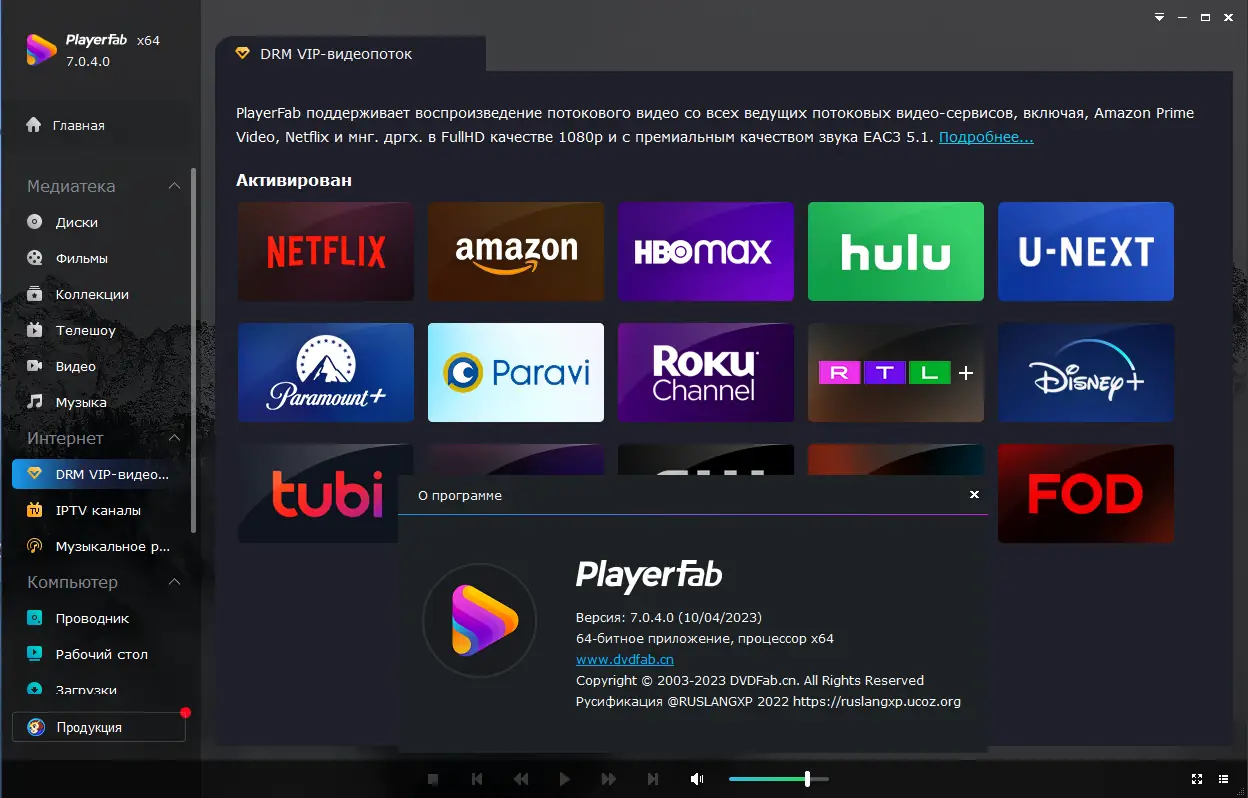Image resolution: width=1248 pixels, height=798 pixels.
Task: Switch to fullscreen mode icon
Action: coord(1197,779)
